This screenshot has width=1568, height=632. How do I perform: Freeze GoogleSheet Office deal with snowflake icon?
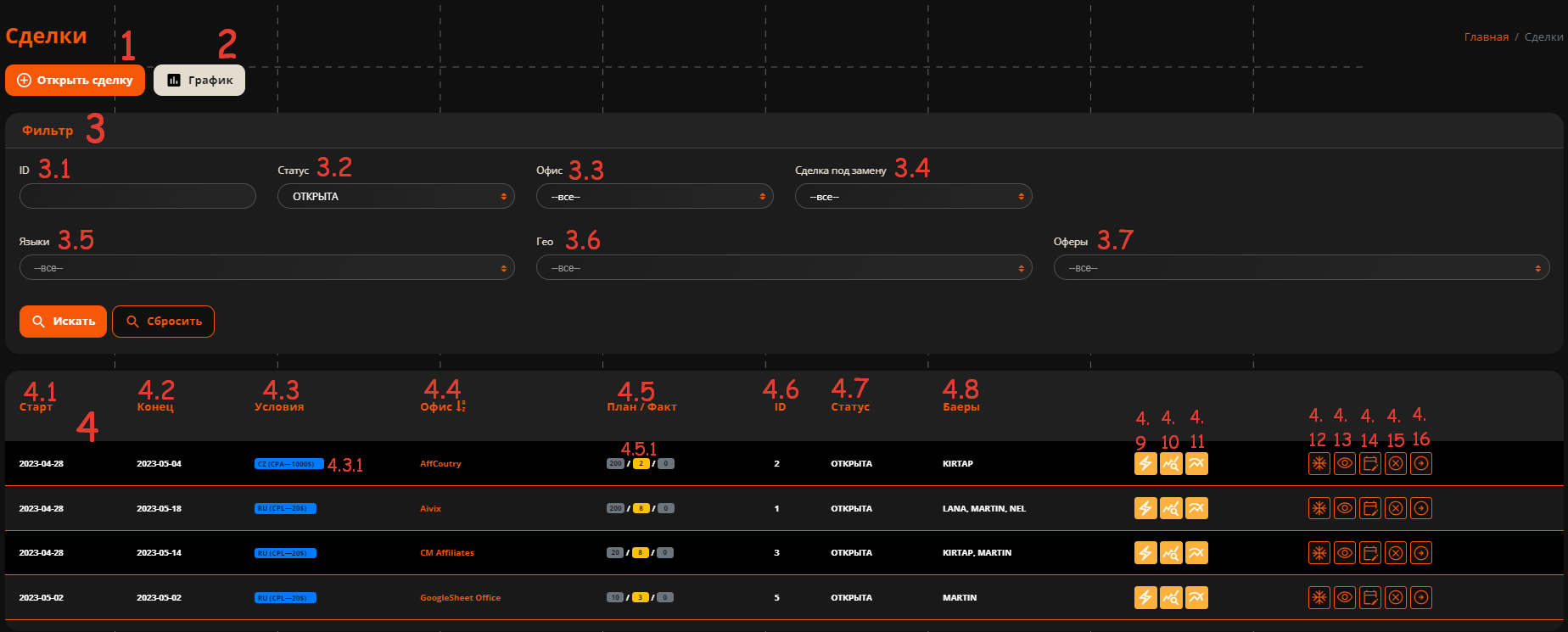pyautogui.click(x=1319, y=597)
